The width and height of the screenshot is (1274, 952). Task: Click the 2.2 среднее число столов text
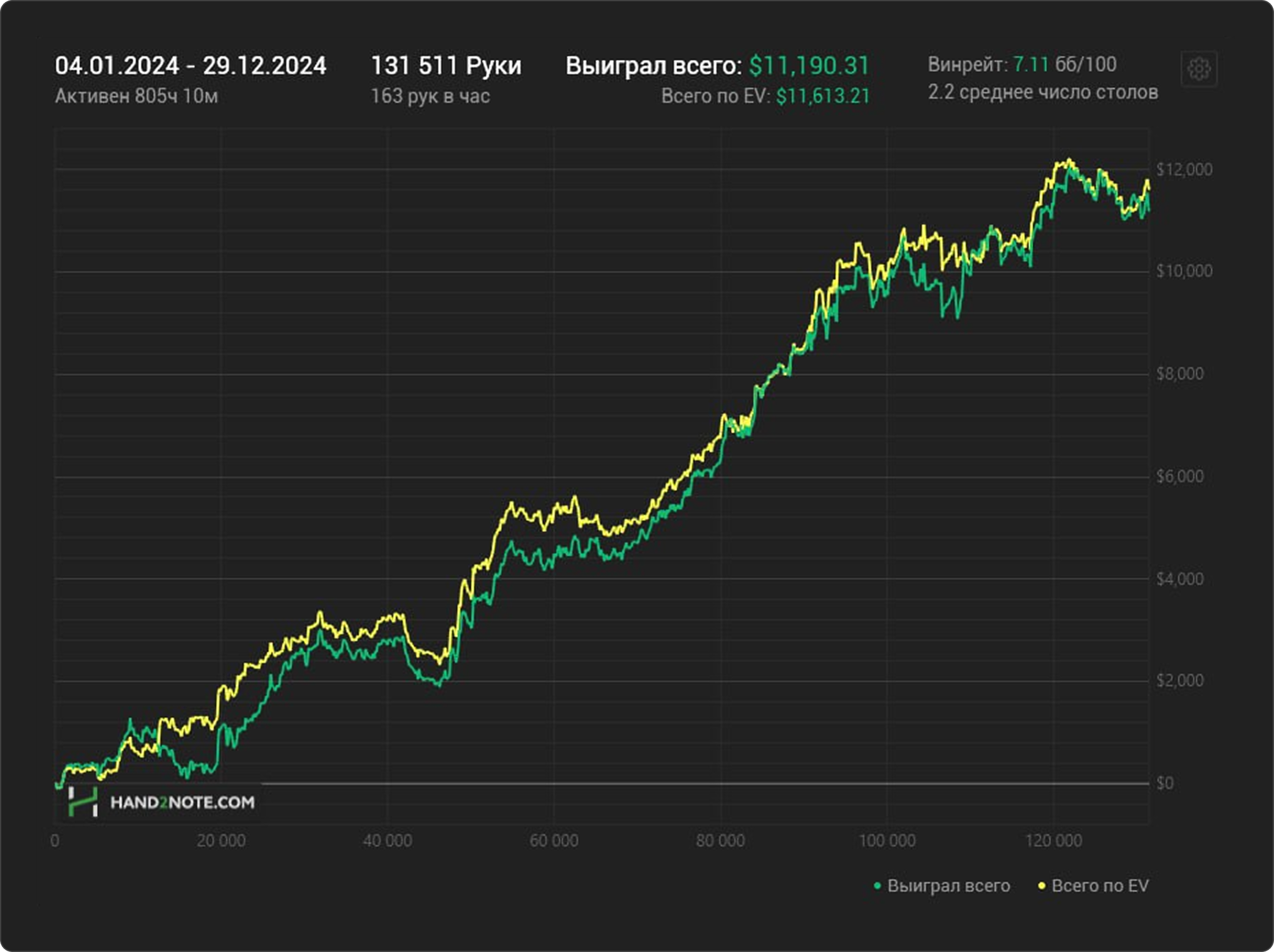[1043, 92]
